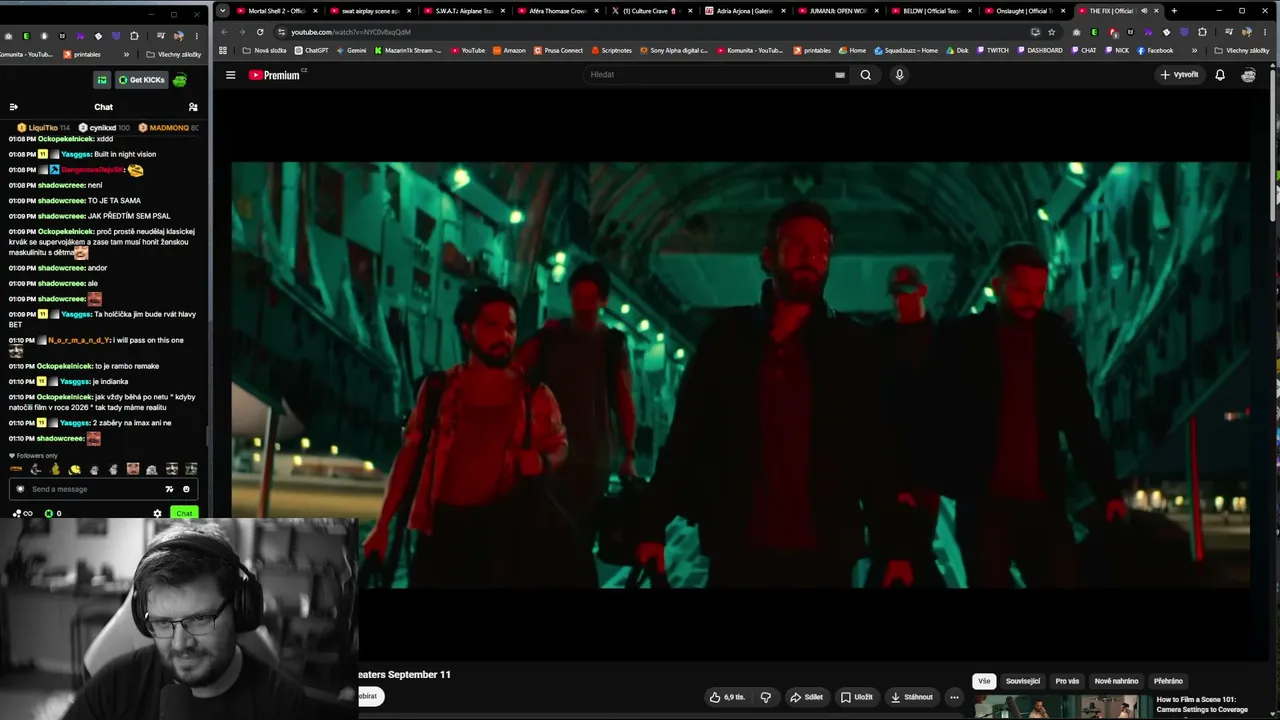Screen dimensions: 1280x720
Task: Like the video with 6,9 tis. likes
Action: (727, 697)
